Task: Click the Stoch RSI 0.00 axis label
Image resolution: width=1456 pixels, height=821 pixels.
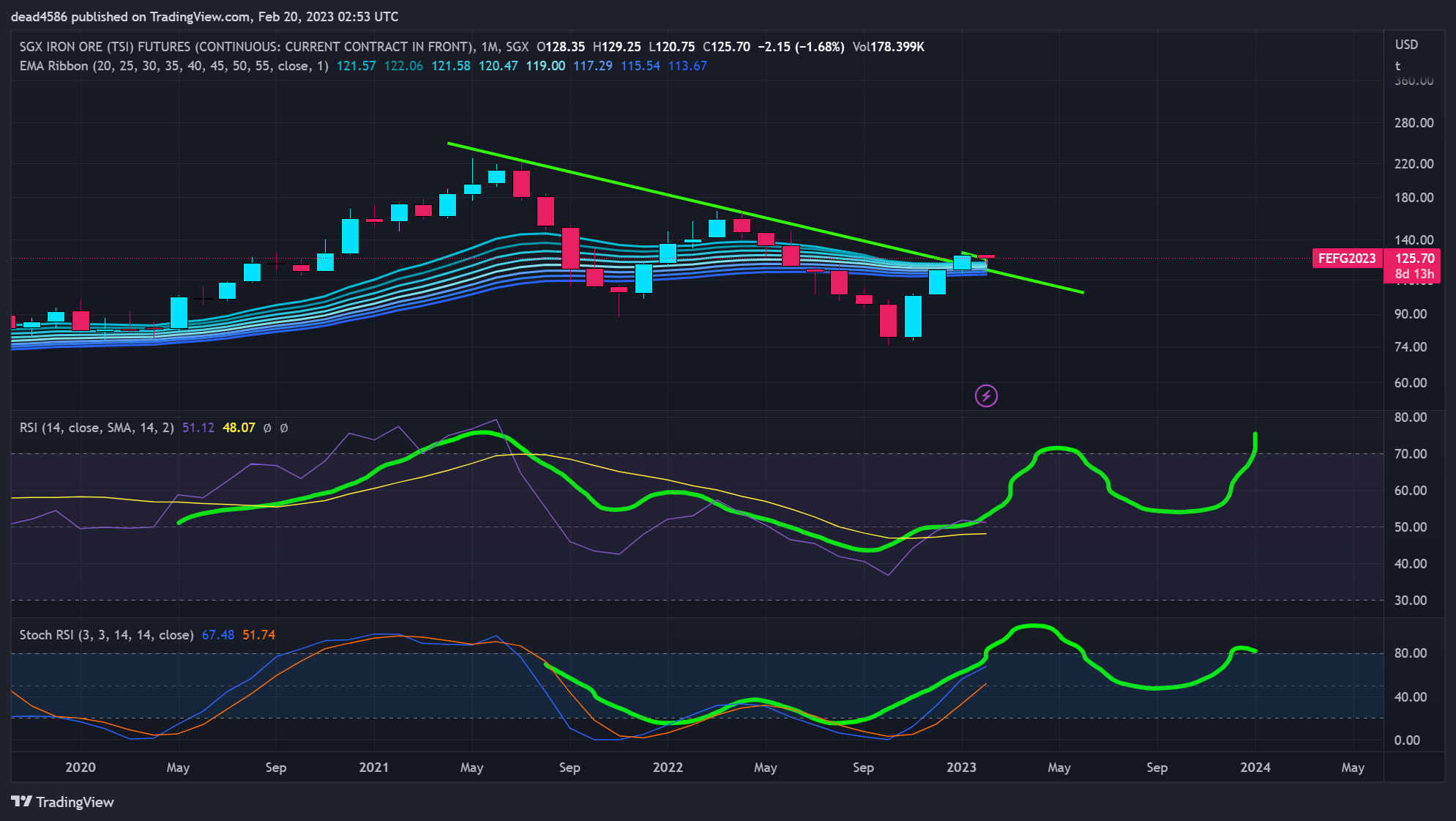Action: pyautogui.click(x=1408, y=740)
